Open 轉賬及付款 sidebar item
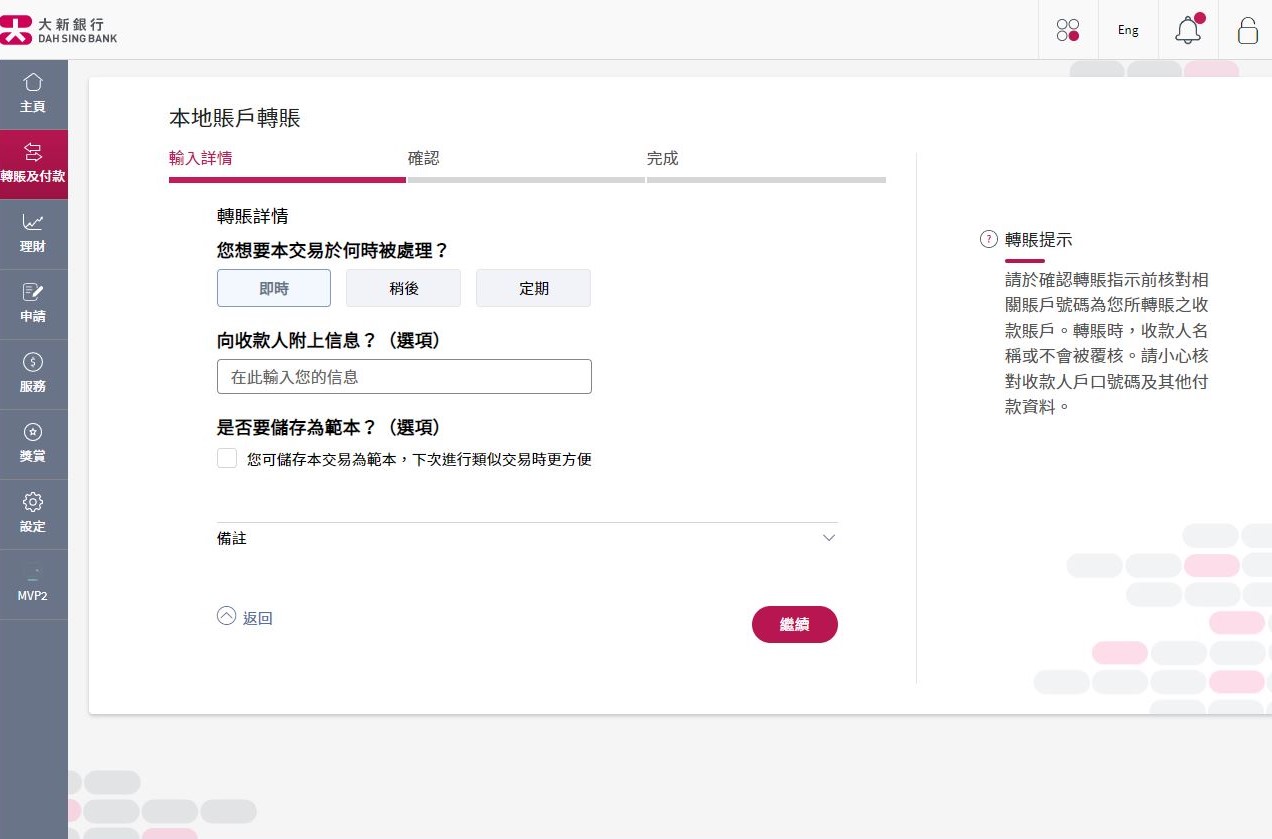The height and width of the screenshot is (839, 1272). pos(33,164)
